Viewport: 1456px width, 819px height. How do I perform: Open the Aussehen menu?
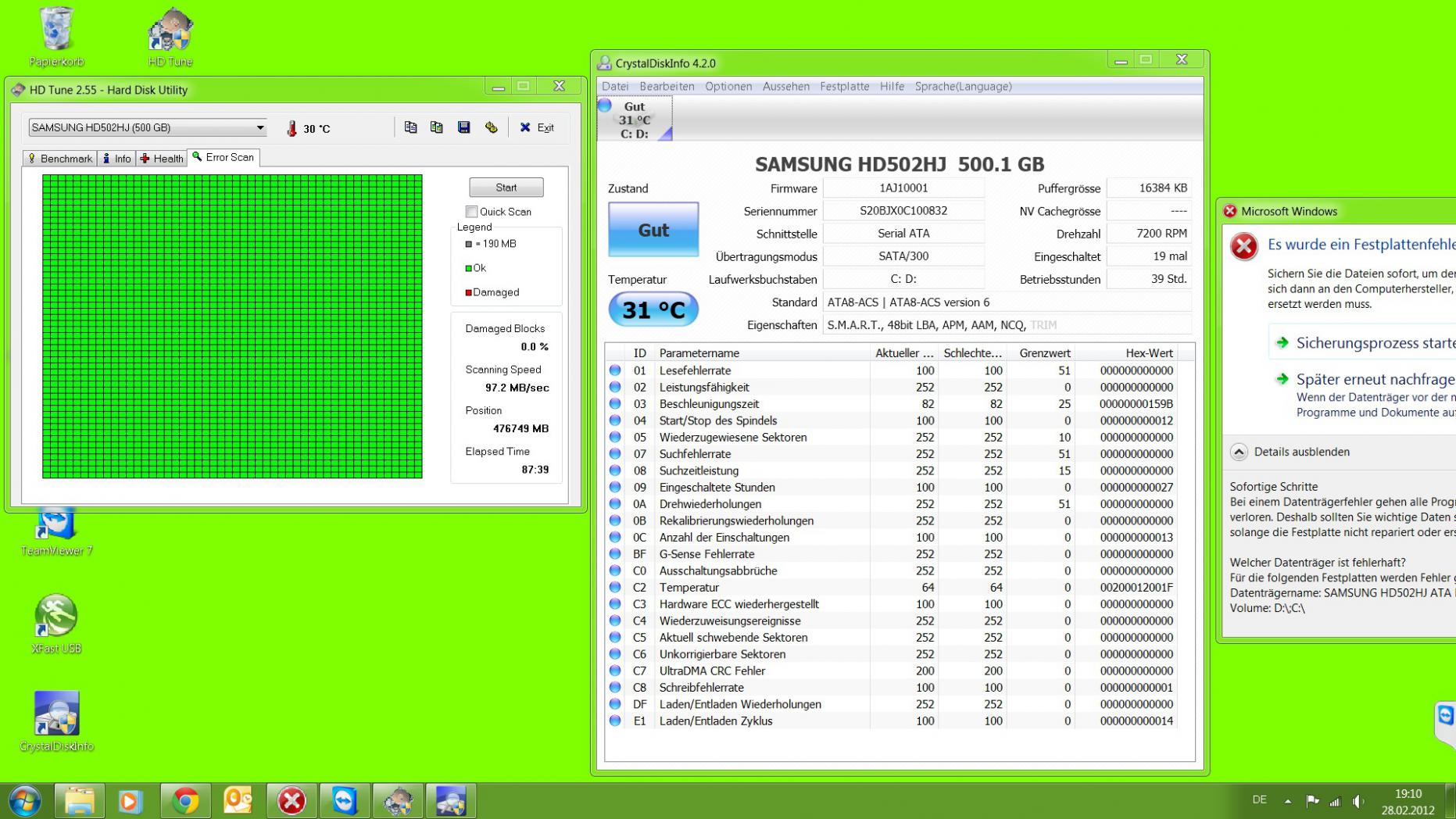(x=786, y=86)
